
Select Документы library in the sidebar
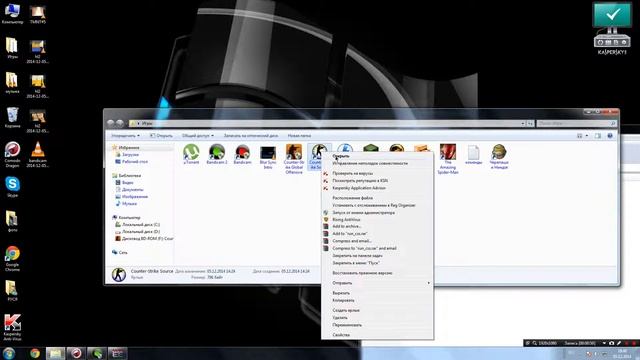pyautogui.click(x=129, y=190)
